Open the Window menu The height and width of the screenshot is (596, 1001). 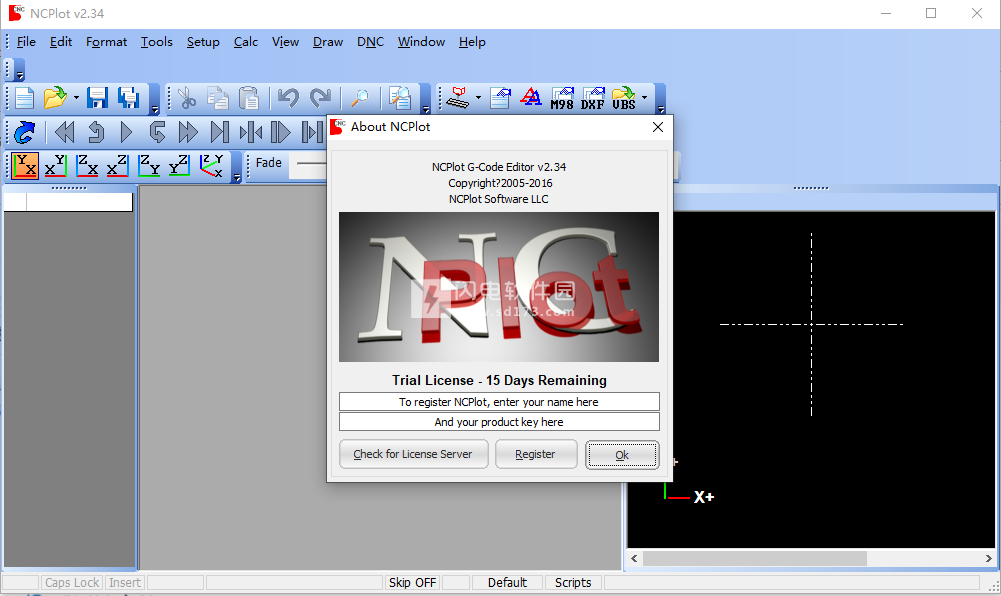click(x=421, y=42)
